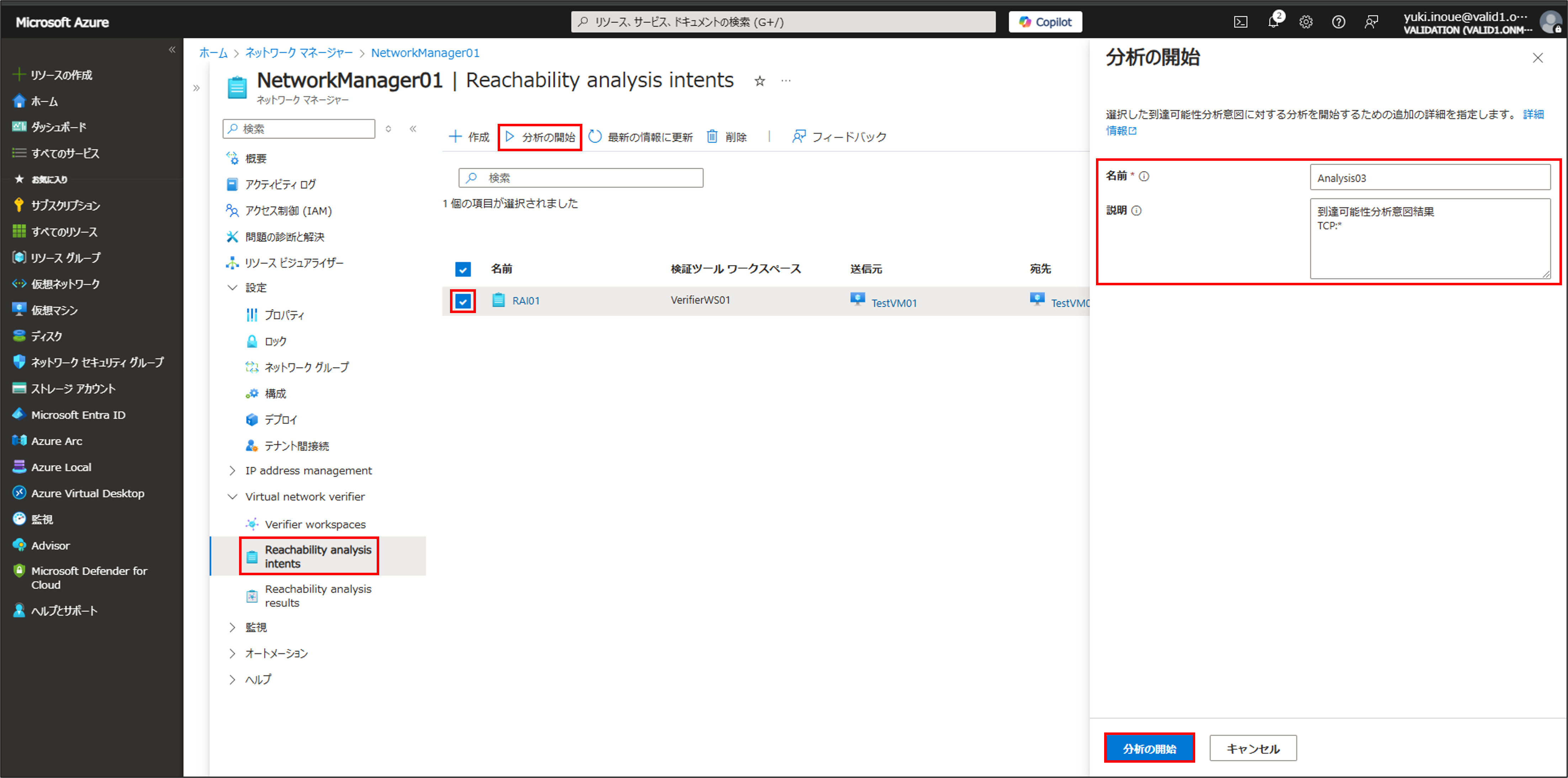Screen dimensions: 1568x778
Task: Open Cloud Shell from the top bar
Action: click(1240, 22)
